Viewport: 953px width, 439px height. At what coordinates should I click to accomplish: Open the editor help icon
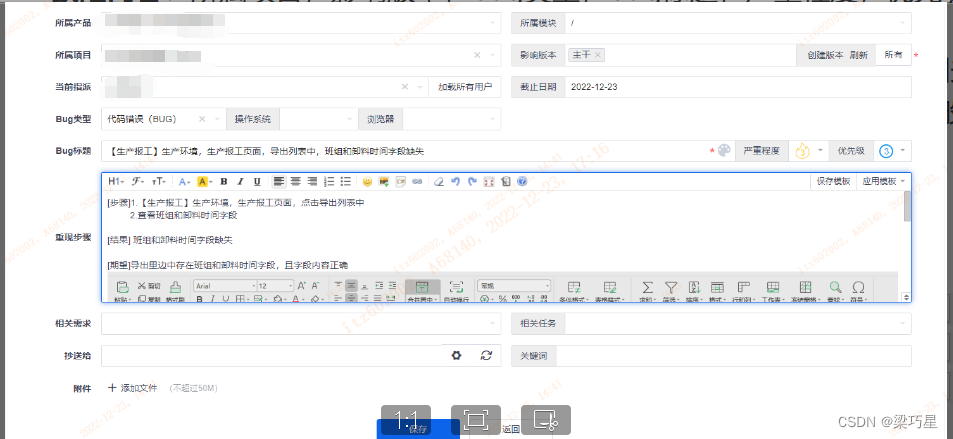(x=521, y=181)
